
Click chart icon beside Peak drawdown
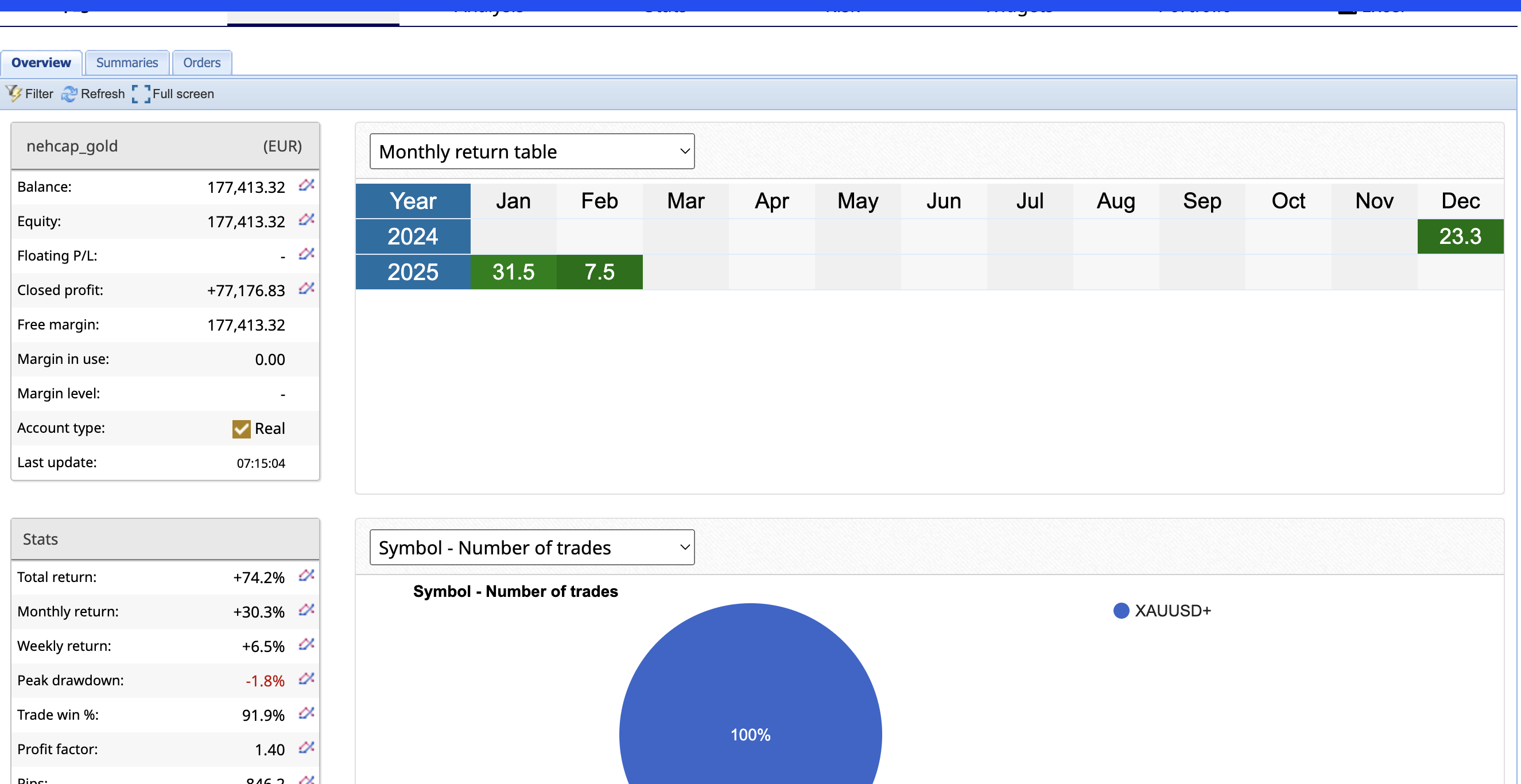click(306, 679)
